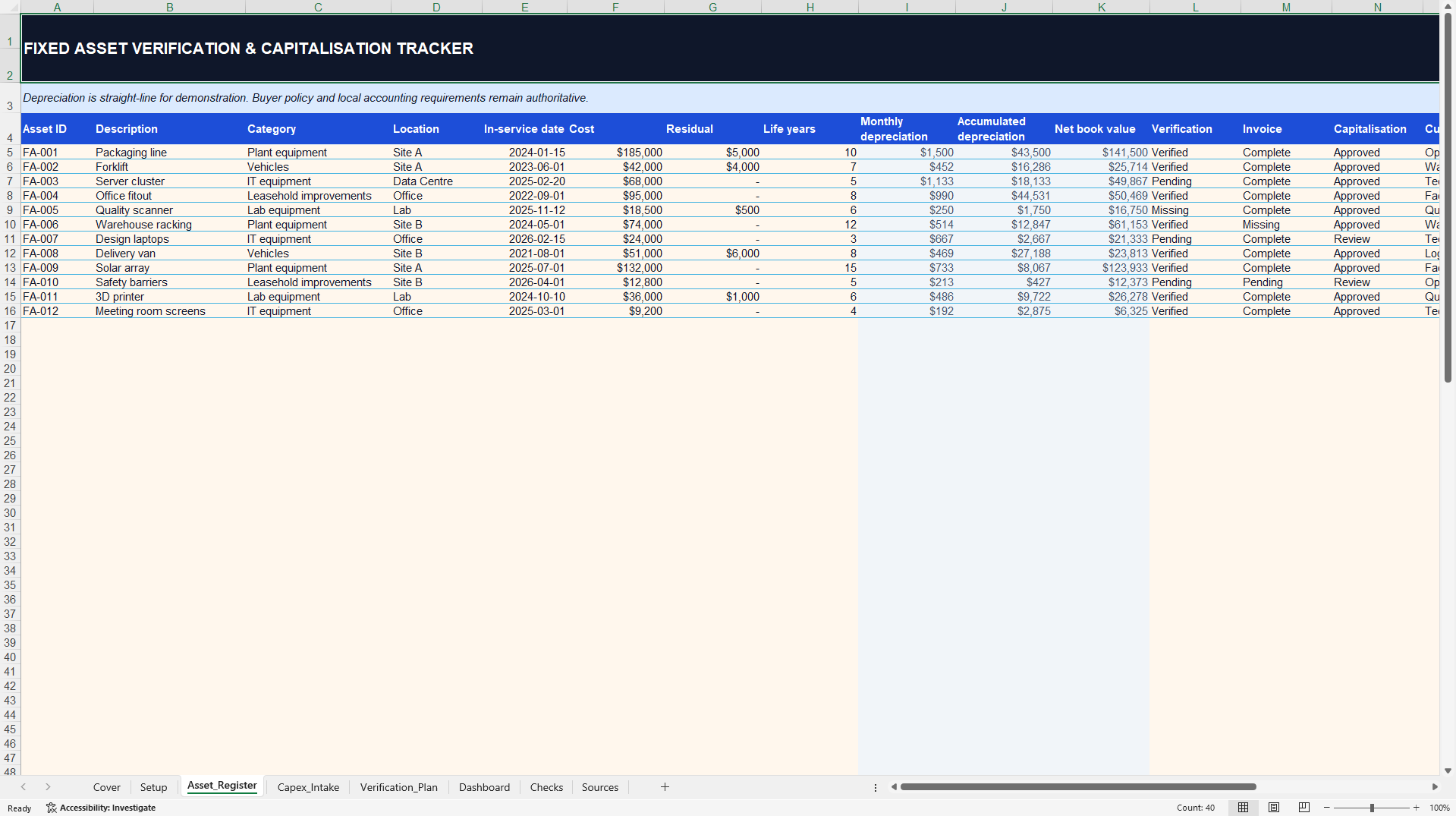This screenshot has height=816, width=1456.
Task: Open the Sources sheet tab
Action: (600, 787)
